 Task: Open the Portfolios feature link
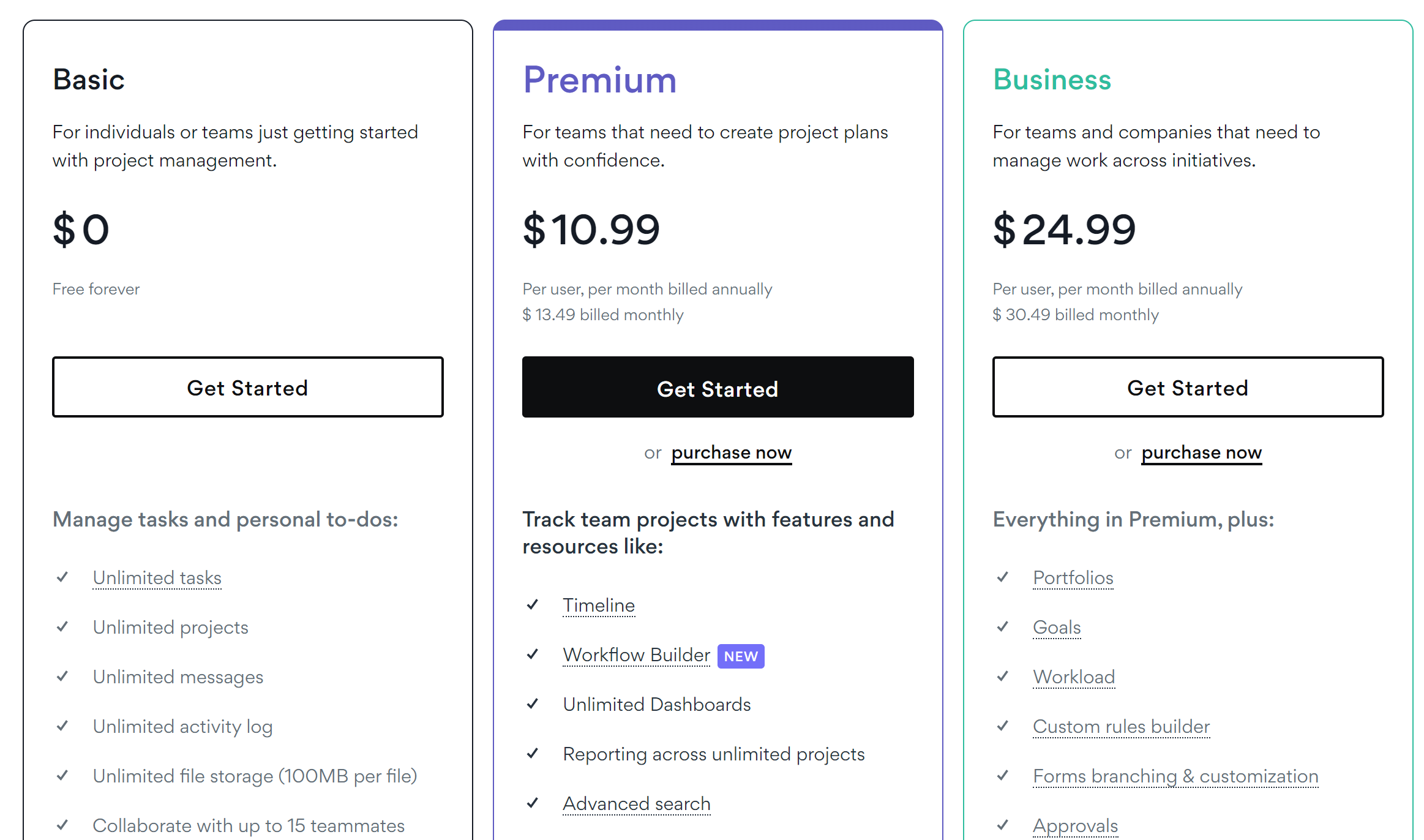[1073, 578]
